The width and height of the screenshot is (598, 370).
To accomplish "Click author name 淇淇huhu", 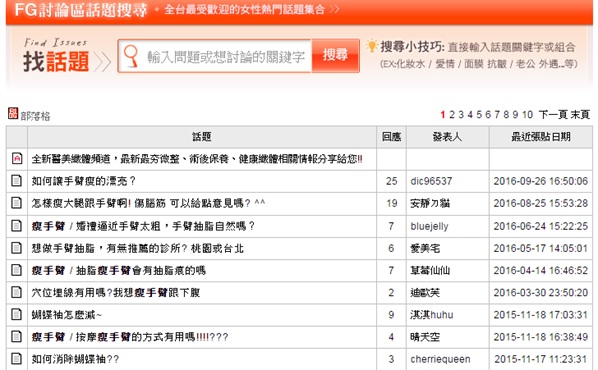I will [x=432, y=315].
